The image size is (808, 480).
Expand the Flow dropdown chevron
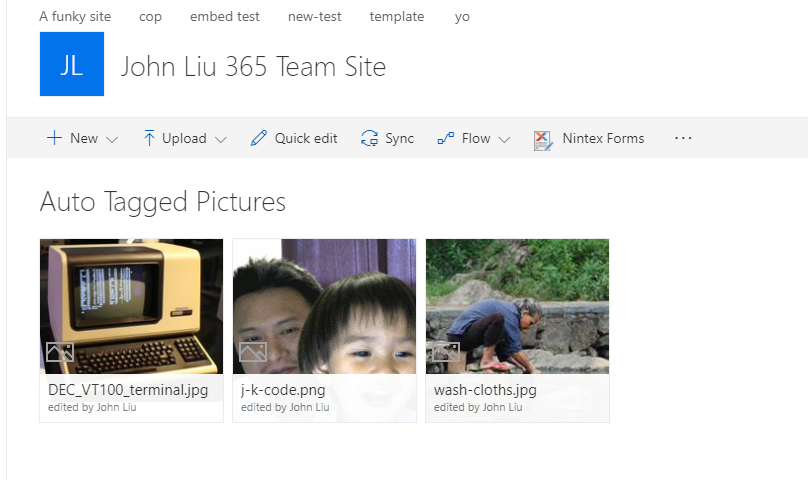click(504, 139)
